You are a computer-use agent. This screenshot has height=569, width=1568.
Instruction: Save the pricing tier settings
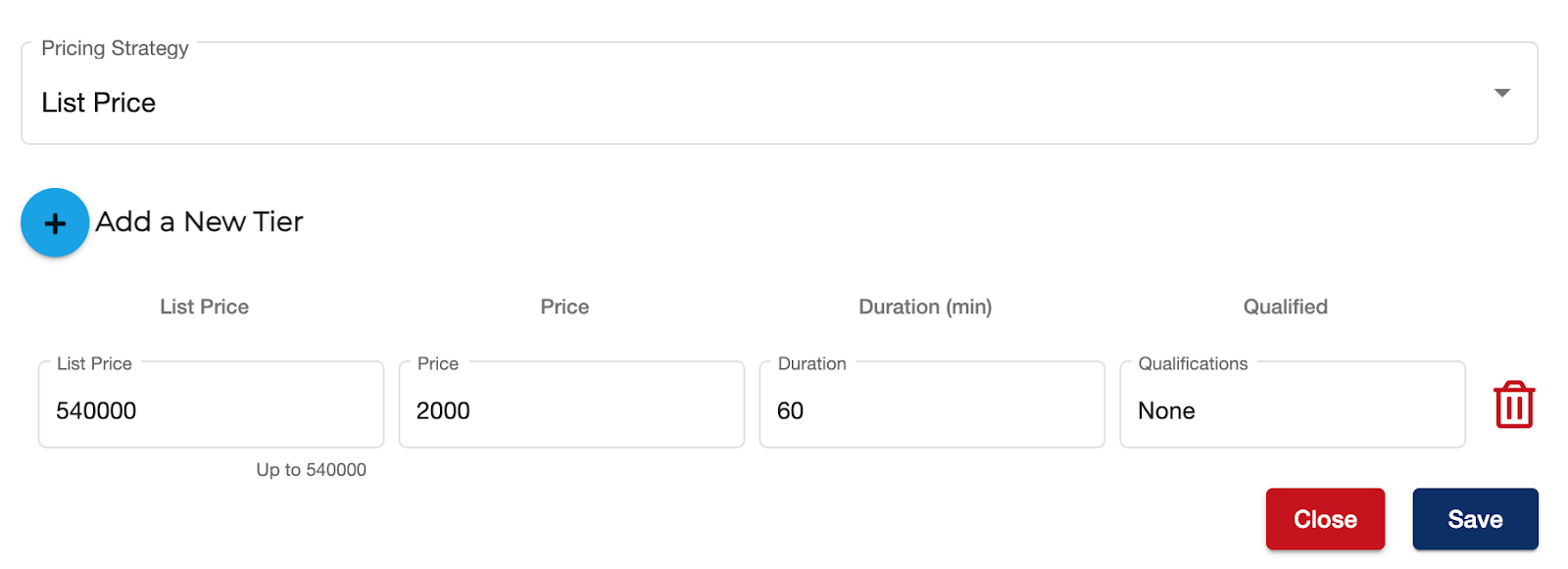point(1475,519)
